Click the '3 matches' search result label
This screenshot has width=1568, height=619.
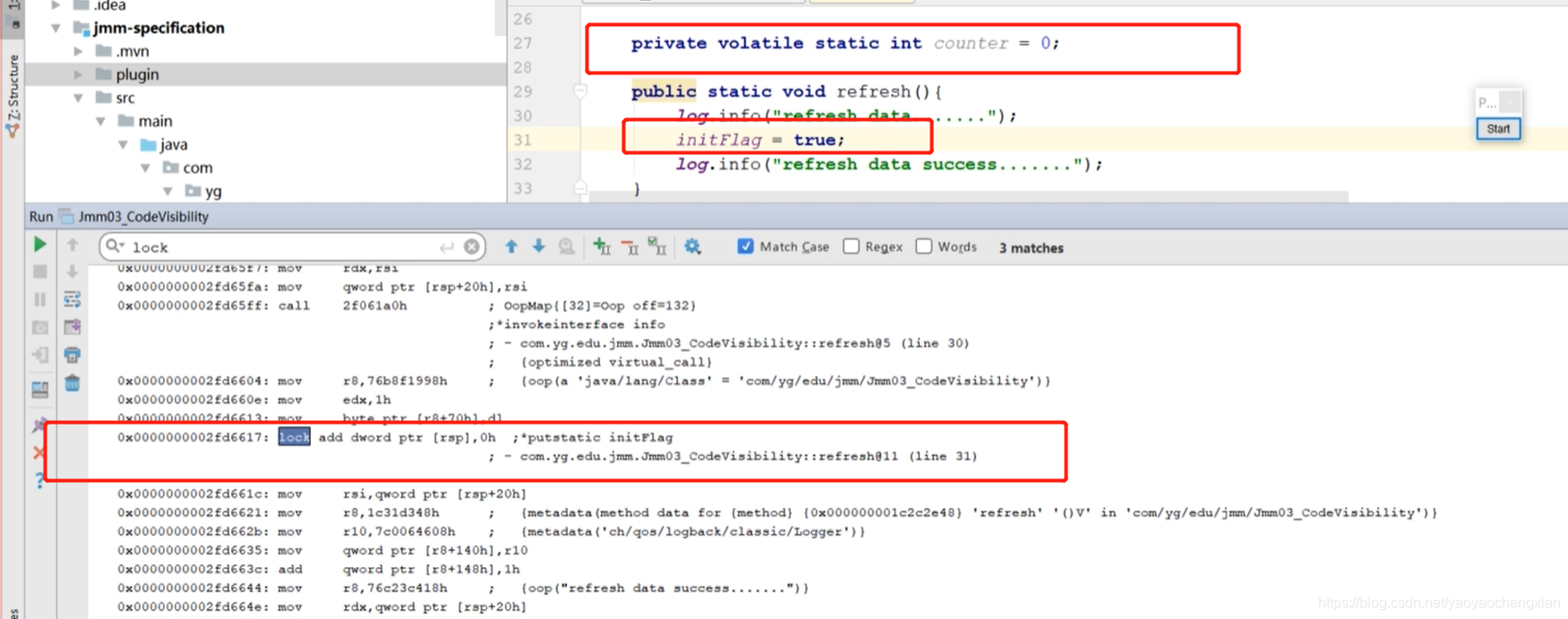(1032, 248)
